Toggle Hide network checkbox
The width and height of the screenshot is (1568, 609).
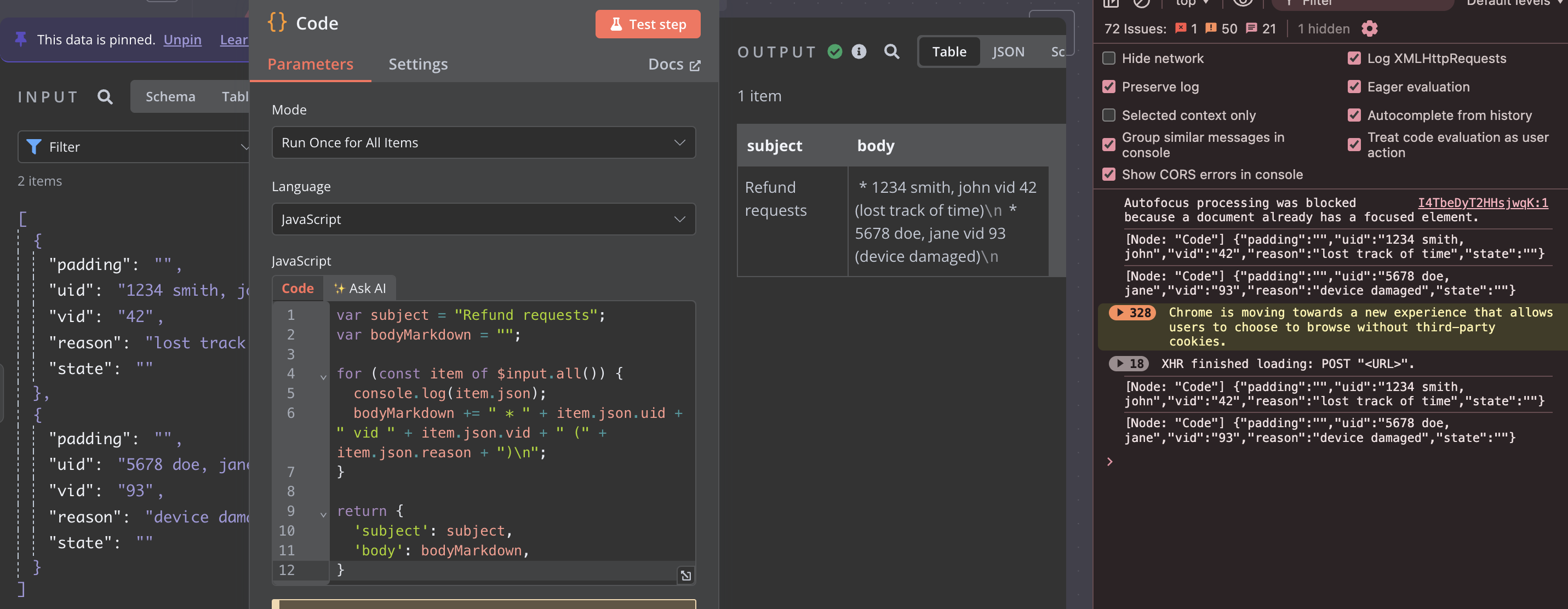click(1108, 59)
